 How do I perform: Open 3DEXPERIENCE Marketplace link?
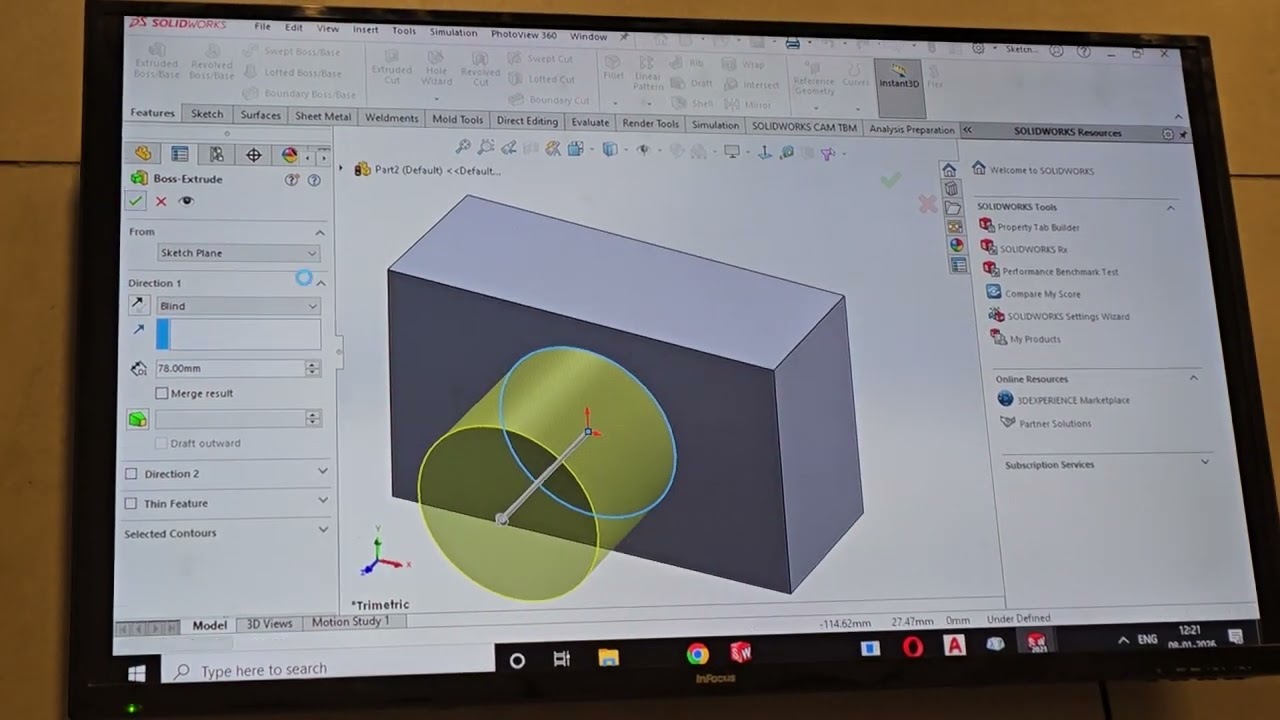coord(1073,400)
